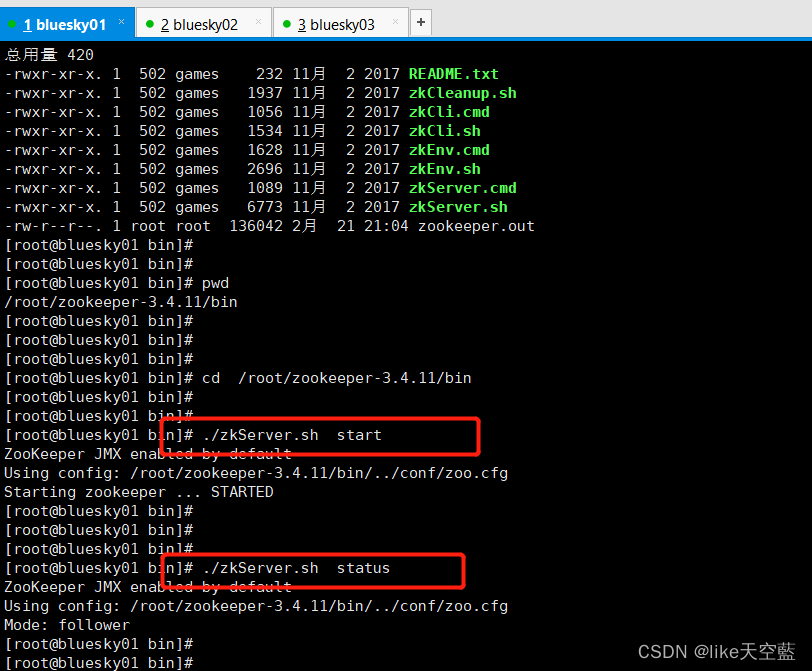Click the file size 232 value

tap(269, 74)
